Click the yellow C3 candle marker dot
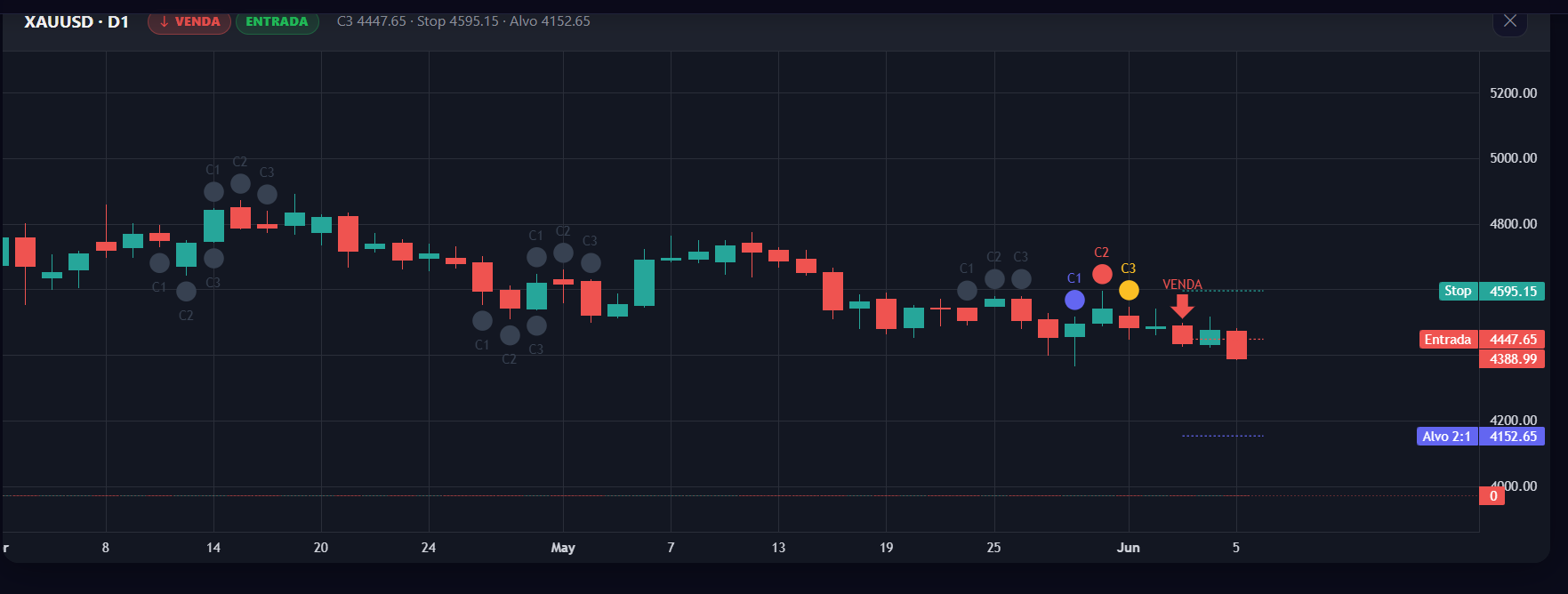The image size is (1568, 594). click(1129, 290)
